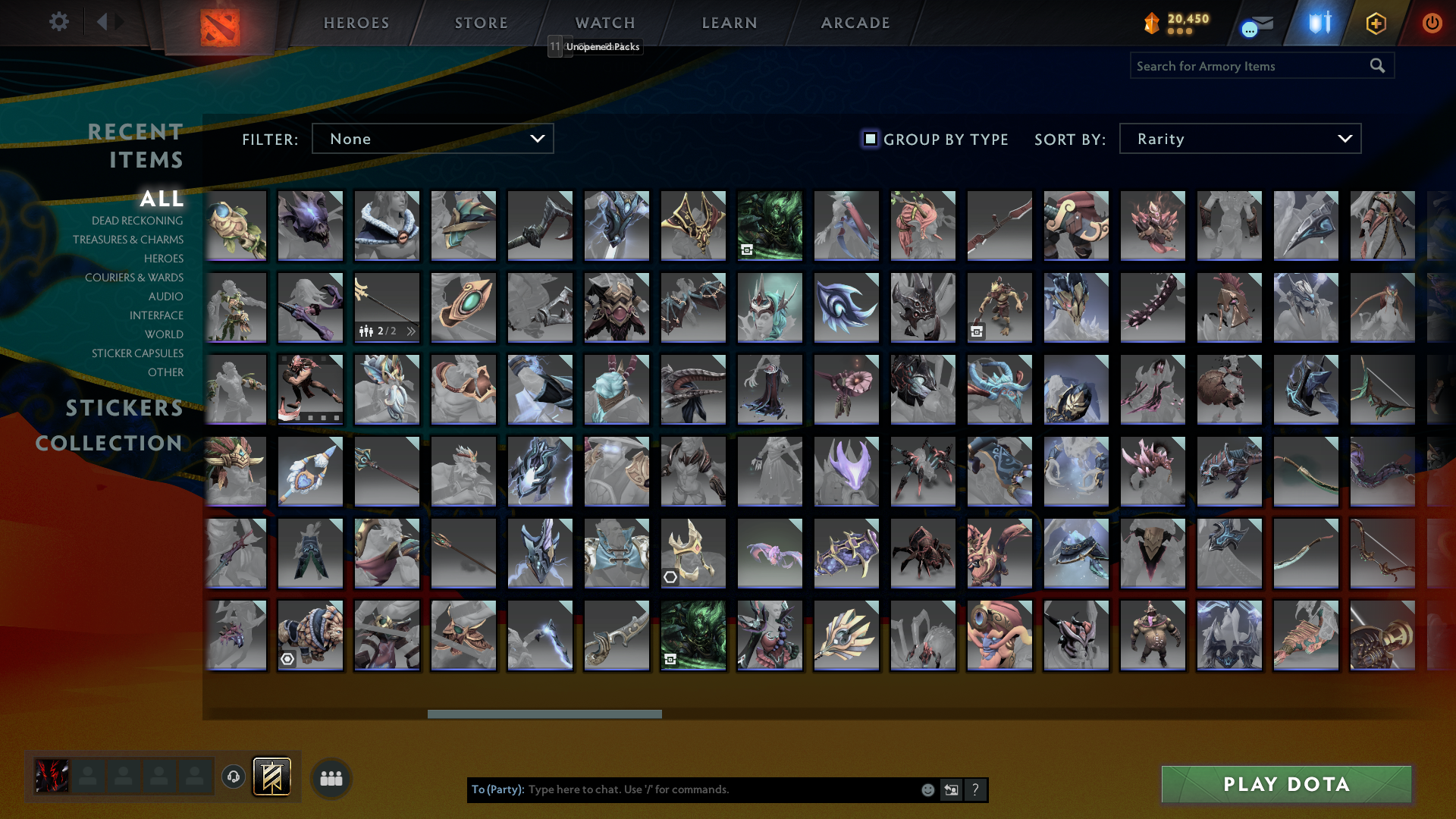Open the Filter dropdown set to None
Image resolution: width=1456 pixels, height=819 pixels.
pos(432,139)
